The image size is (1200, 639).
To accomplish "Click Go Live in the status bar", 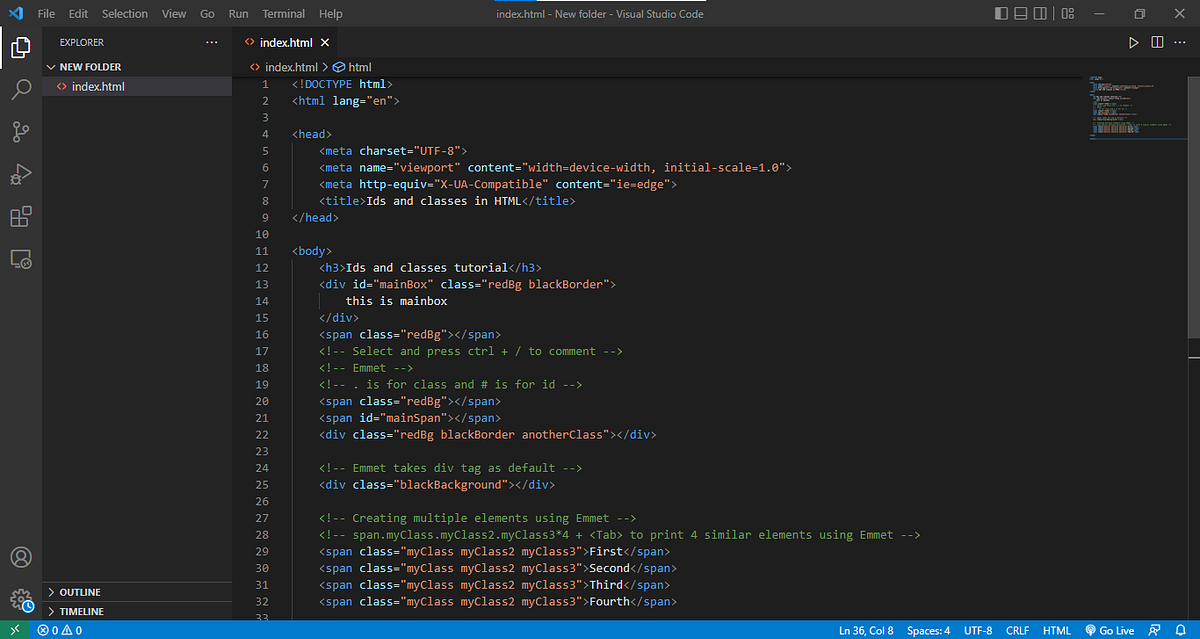I will point(1110,630).
